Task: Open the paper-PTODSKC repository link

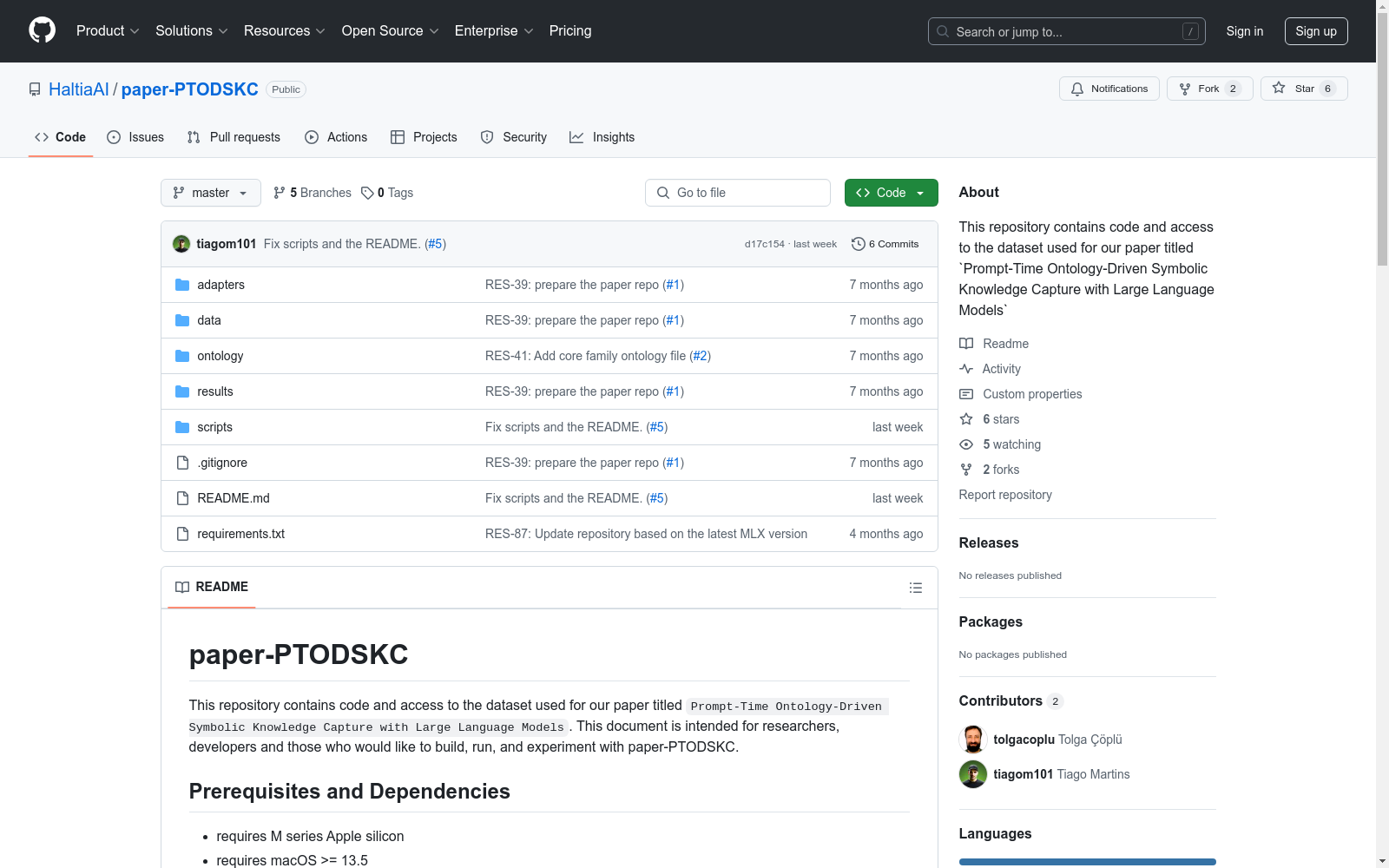Action: (190, 89)
